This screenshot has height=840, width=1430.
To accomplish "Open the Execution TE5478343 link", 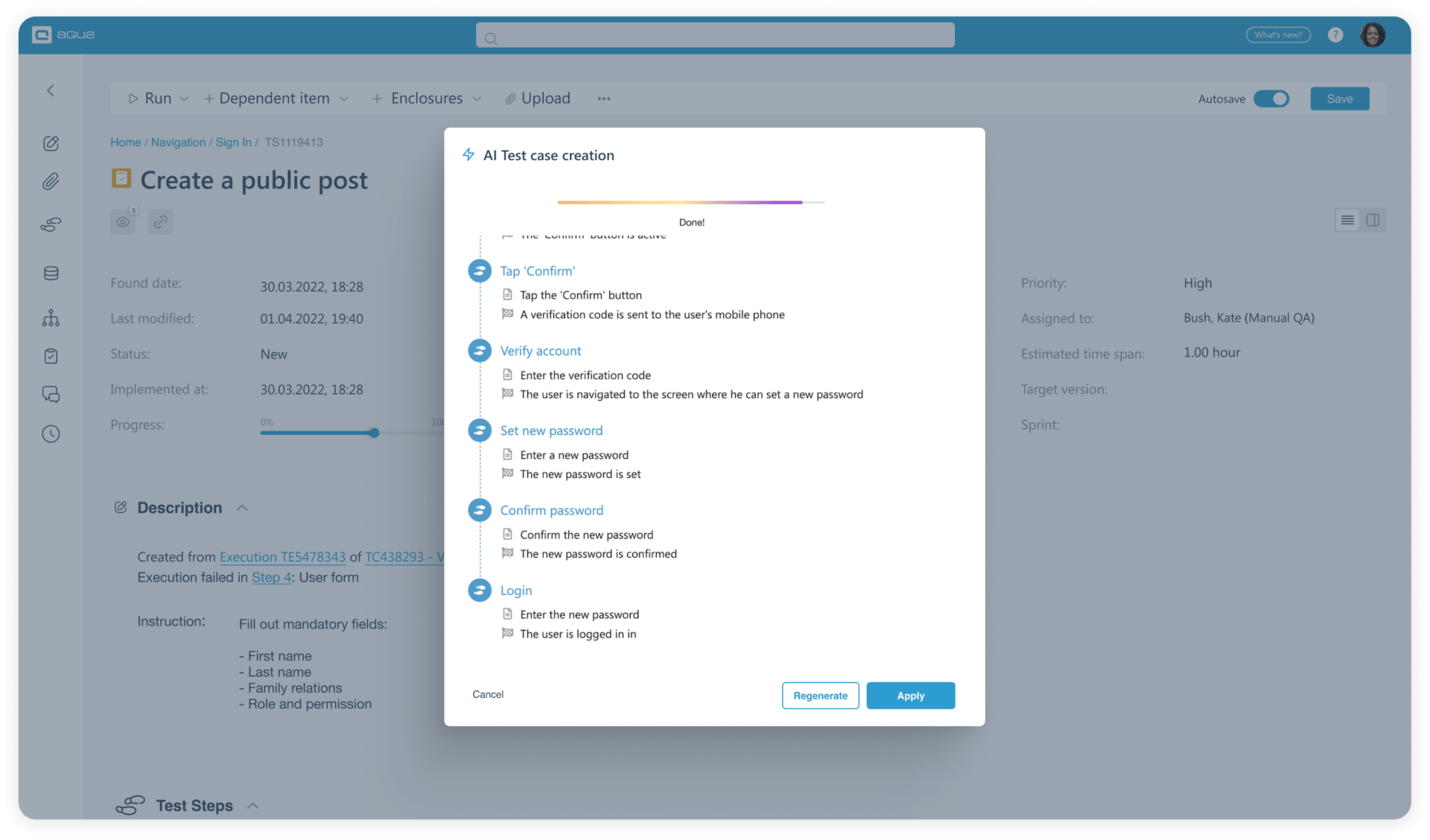I will click(x=282, y=556).
